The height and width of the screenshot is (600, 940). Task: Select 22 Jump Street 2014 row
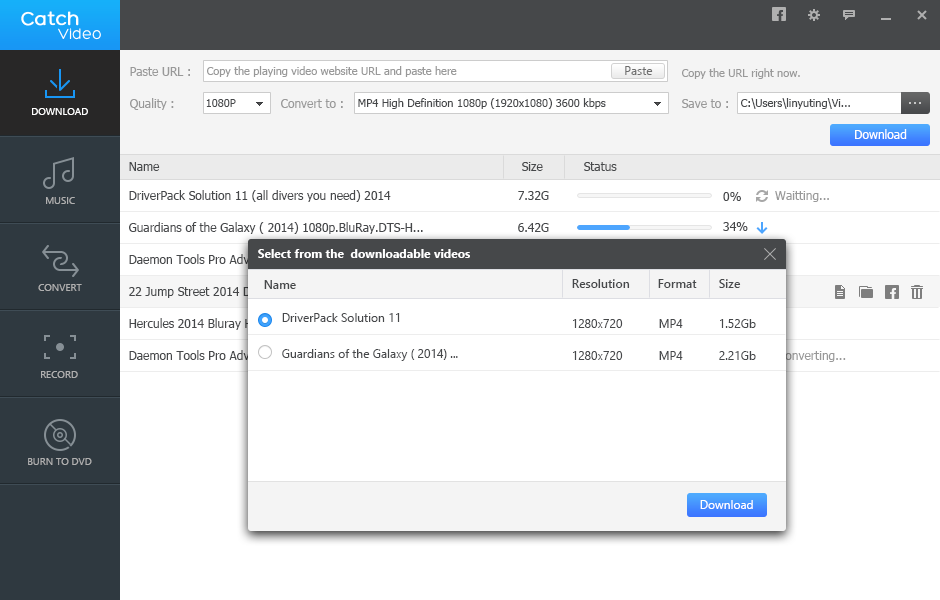click(x=184, y=291)
